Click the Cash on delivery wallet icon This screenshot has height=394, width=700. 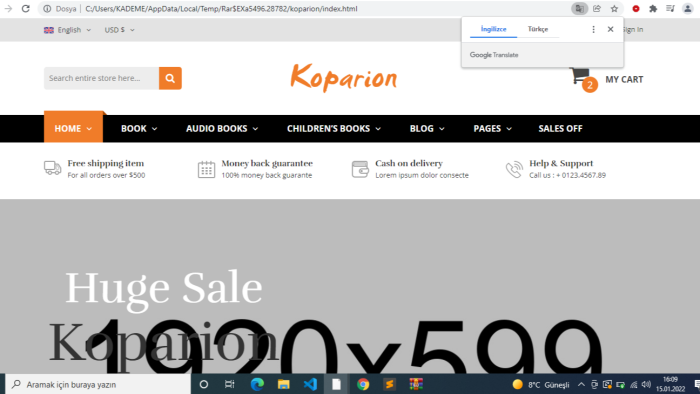point(360,169)
